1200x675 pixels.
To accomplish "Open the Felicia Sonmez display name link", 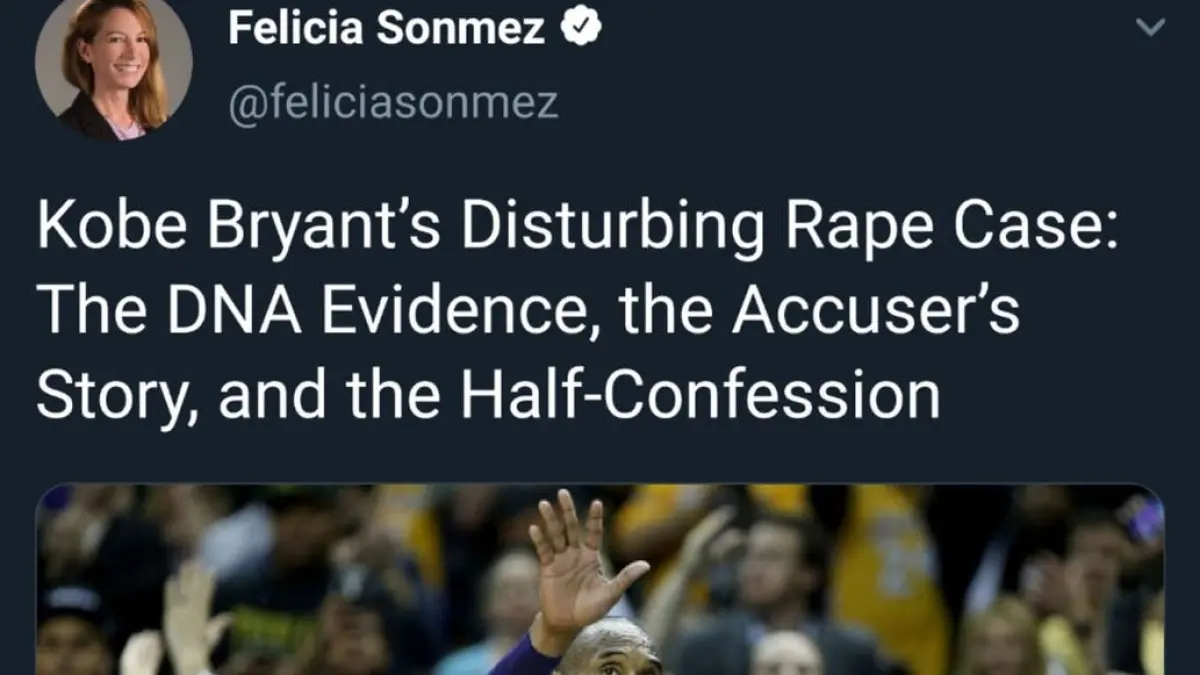I will (386, 28).
